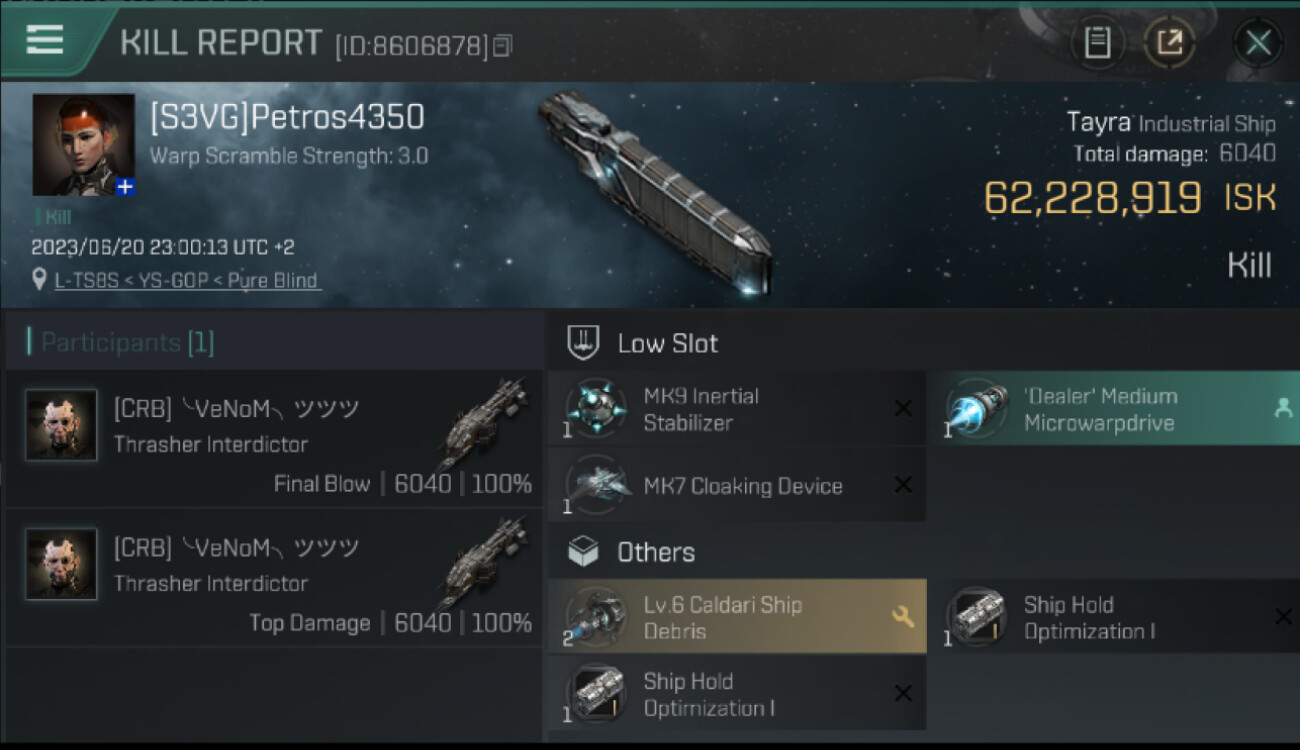Screen dimensions: 1300x750
Task: Click the 'Dealer' Medium Microwarpdrive item
Action: click(1113, 409)
